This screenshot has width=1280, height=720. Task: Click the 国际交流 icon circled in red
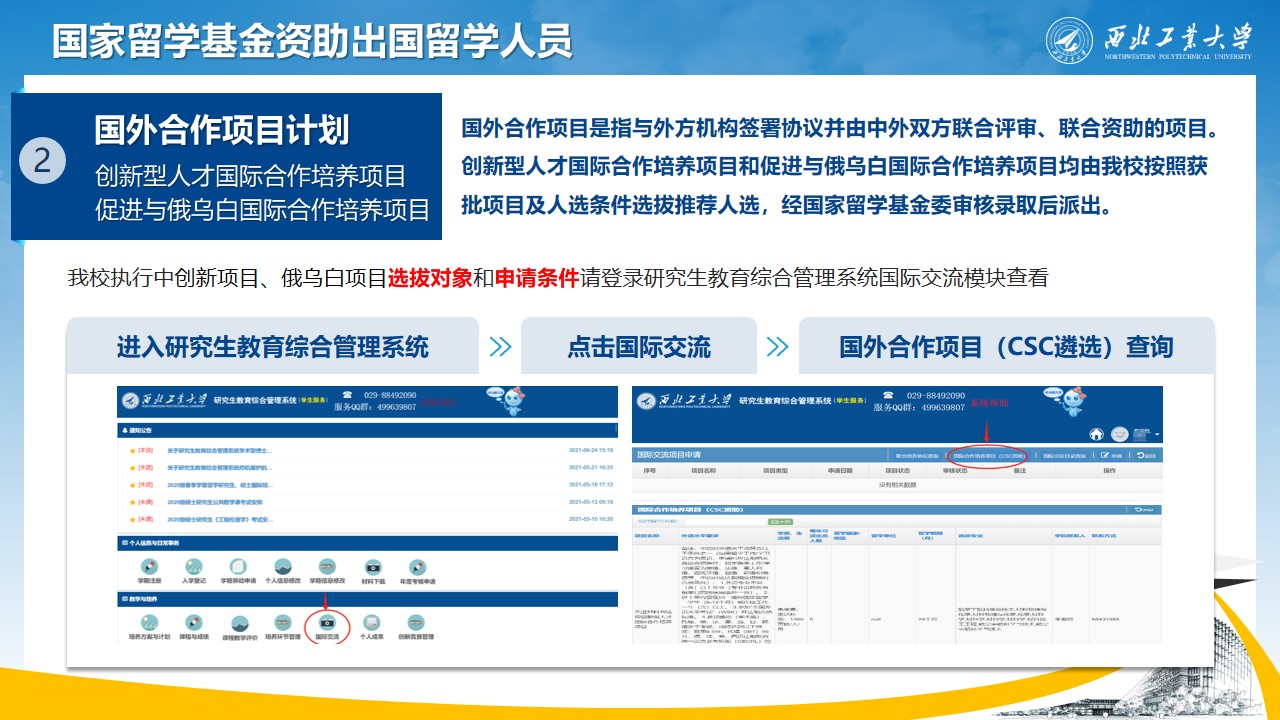pos(327,625)
